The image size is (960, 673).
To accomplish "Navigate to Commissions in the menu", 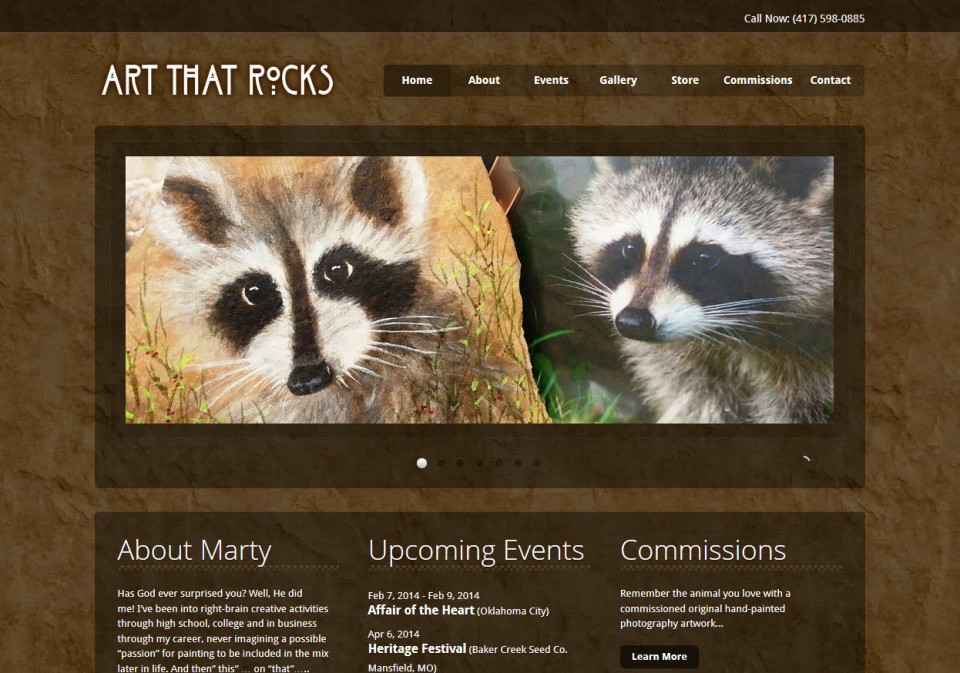I will (757, 80).
